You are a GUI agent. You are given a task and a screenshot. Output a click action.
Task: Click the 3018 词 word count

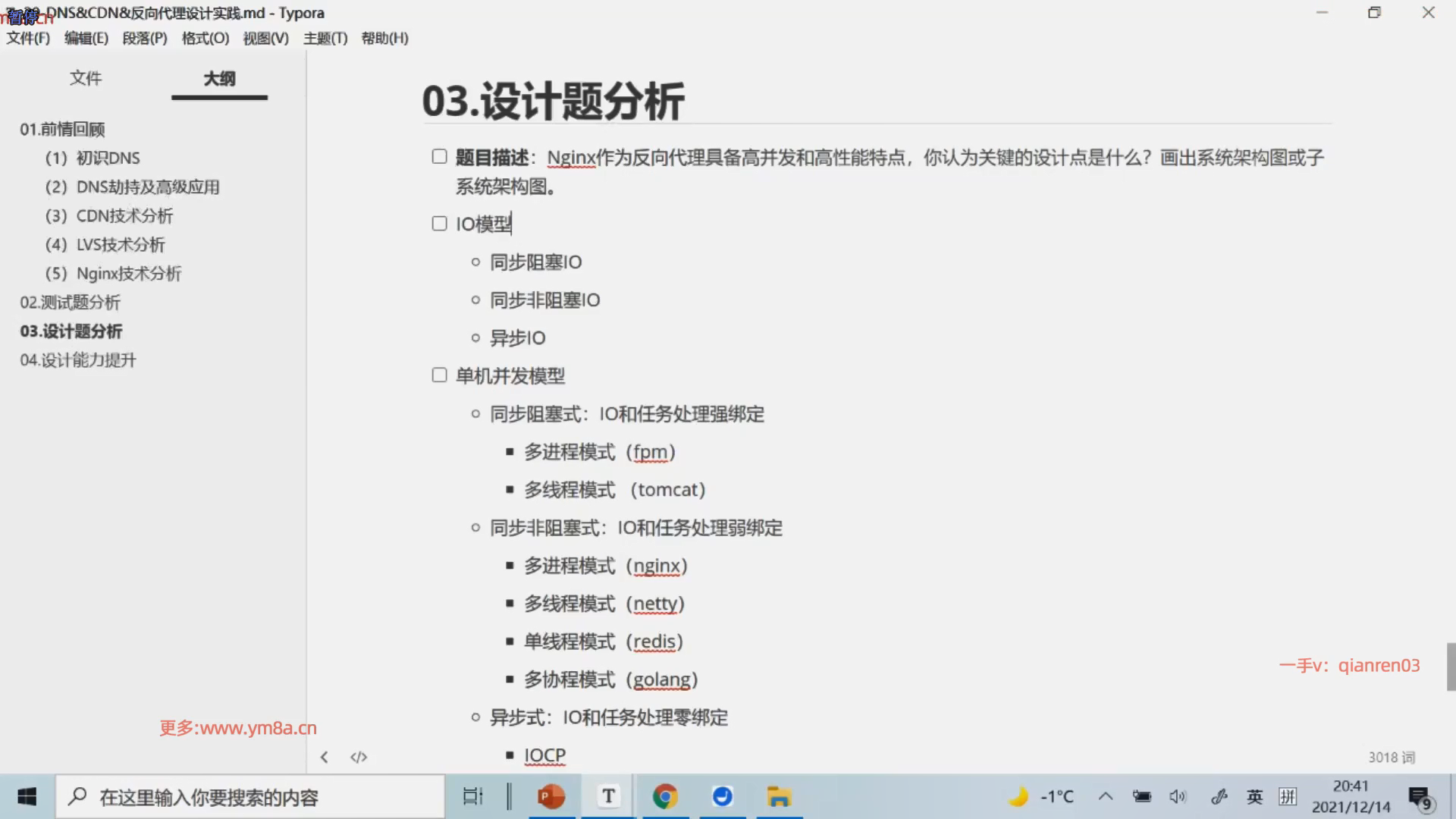[1392, 757]
